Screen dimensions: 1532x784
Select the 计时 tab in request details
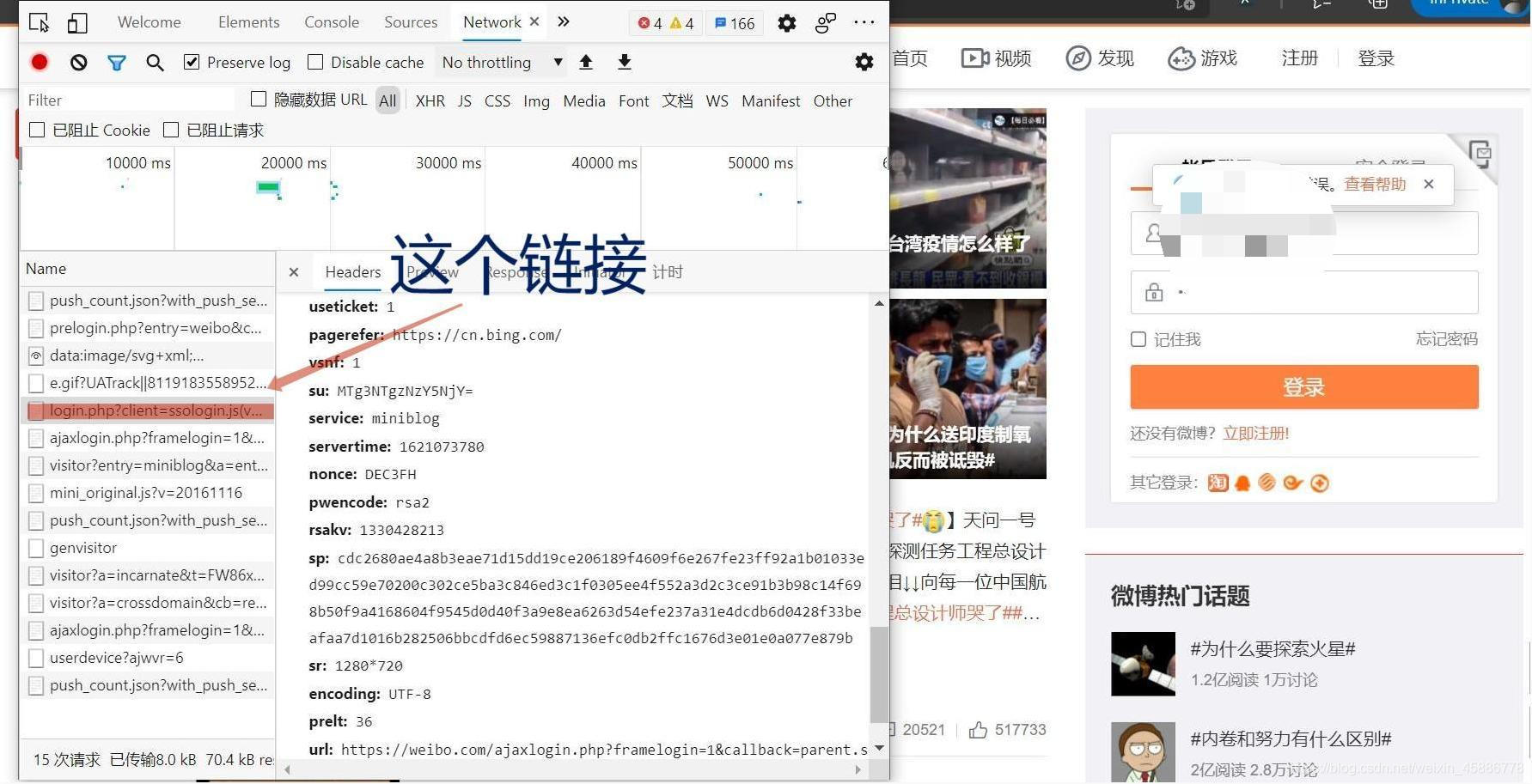pyautogui.click(x=668, y=272)
